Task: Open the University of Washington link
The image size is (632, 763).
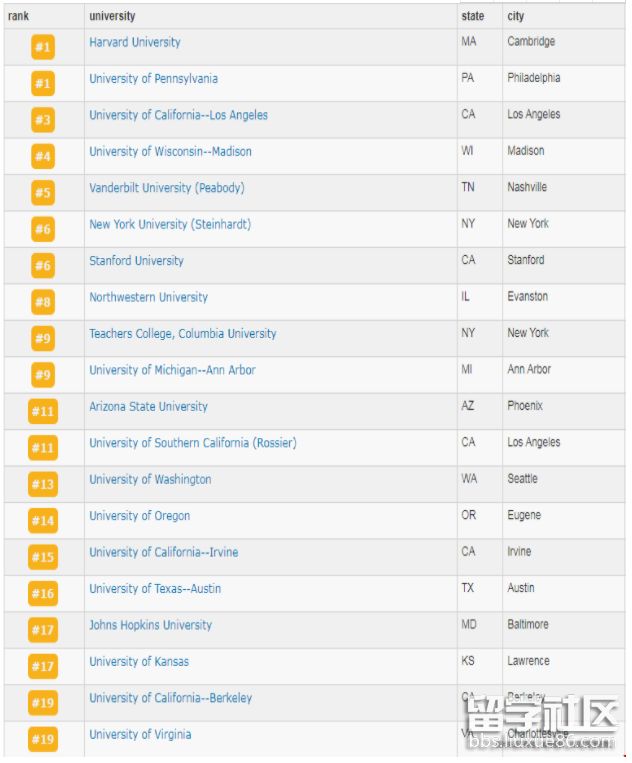Action: pos(150,480)
